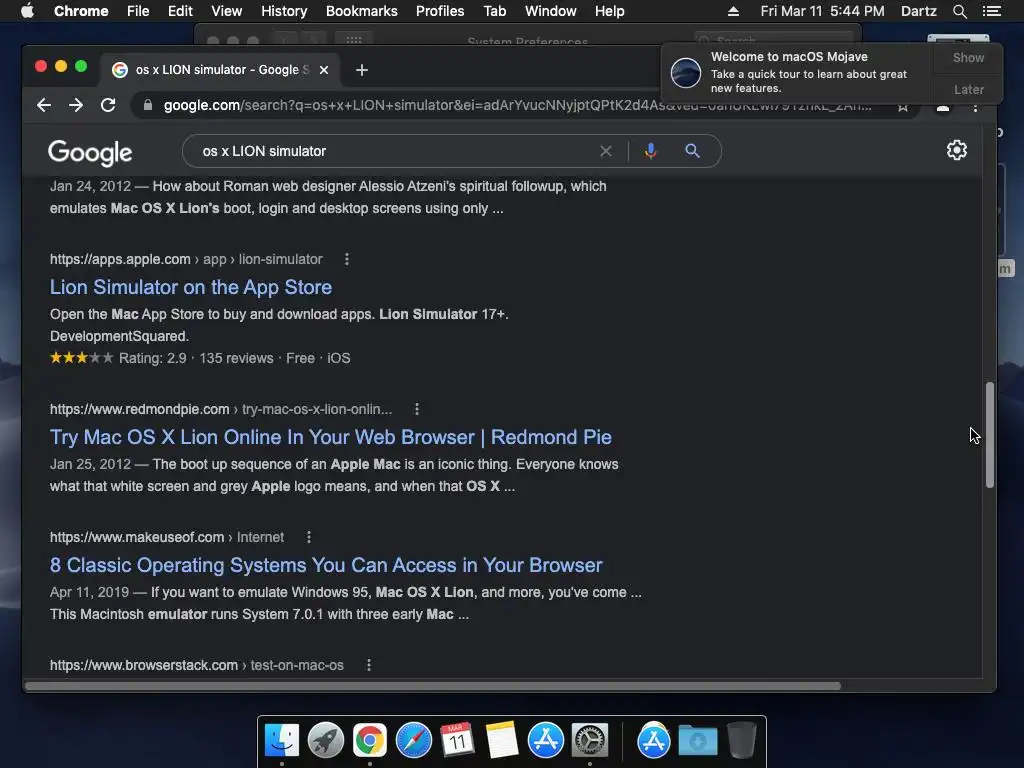Open the Edit menu

pos(180,11)
